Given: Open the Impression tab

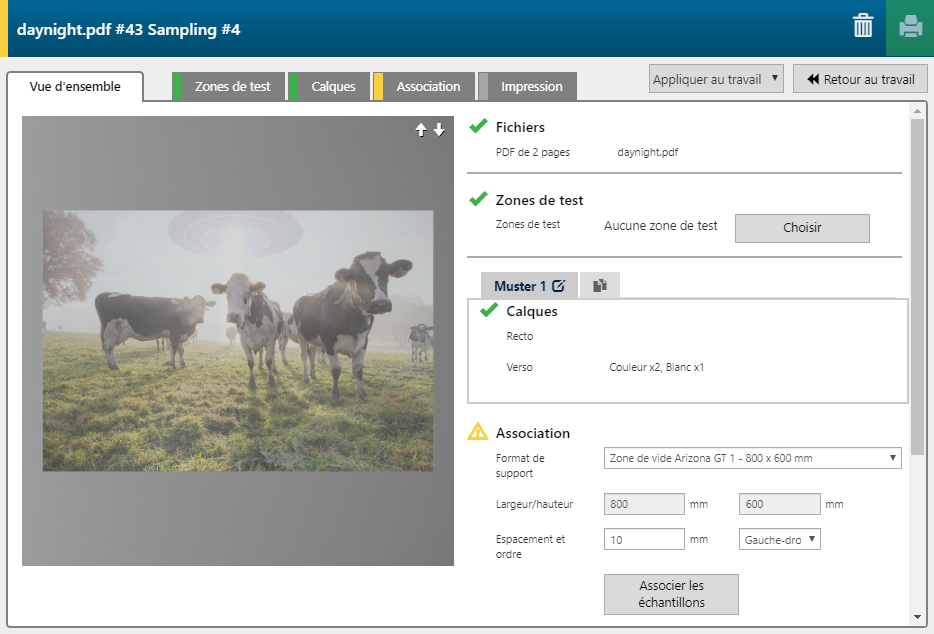Looking at the screenshot, I should coord(530,87).
